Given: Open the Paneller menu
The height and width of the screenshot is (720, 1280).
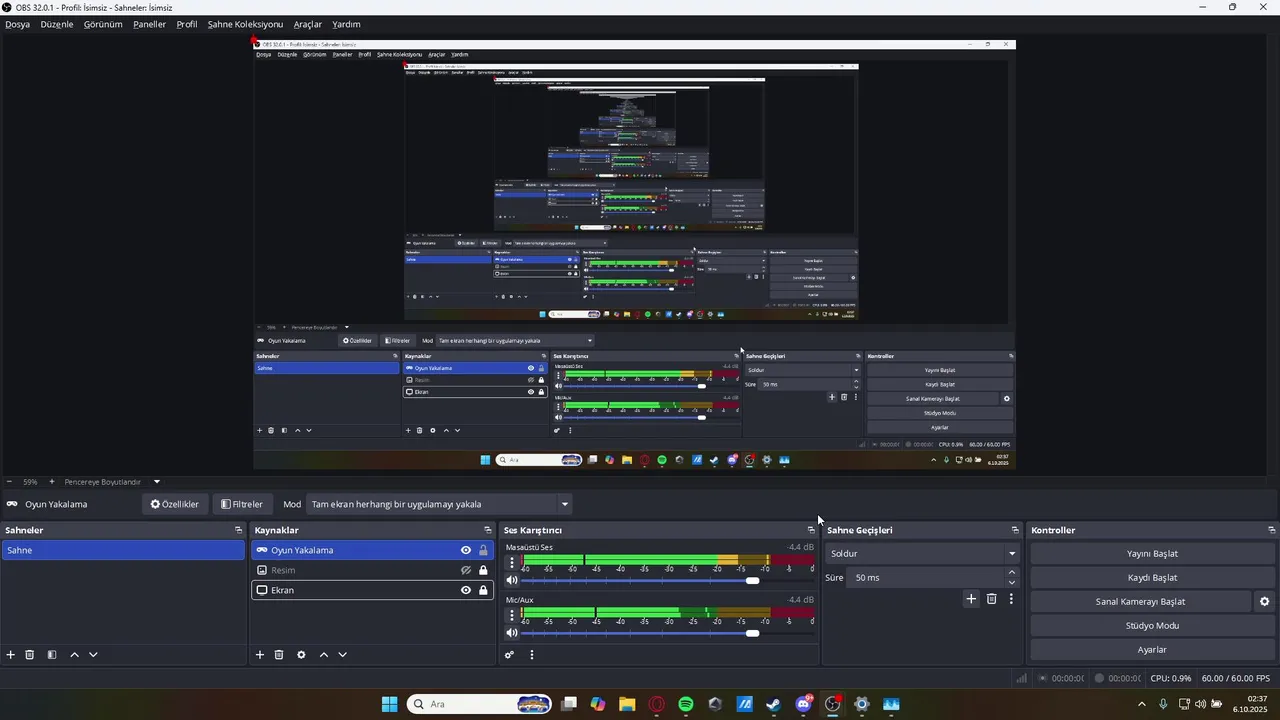Looking at the screenshot, I should tap(150, 24).
